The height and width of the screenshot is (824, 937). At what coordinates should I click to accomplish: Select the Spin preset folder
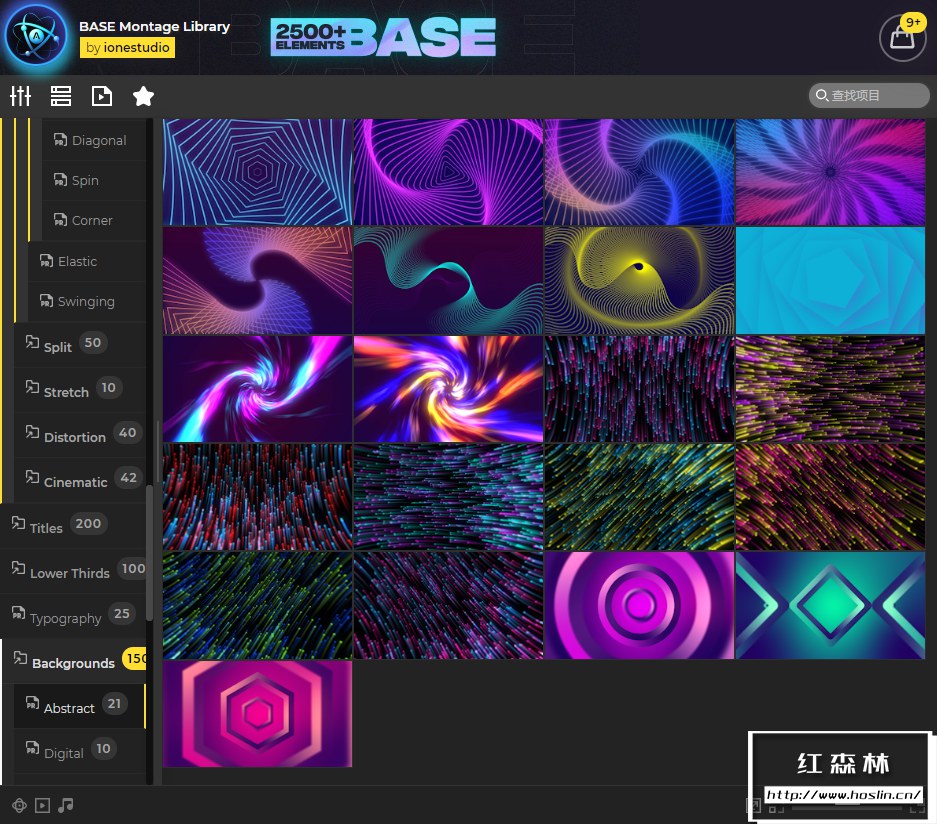click(x=94, y=180)
